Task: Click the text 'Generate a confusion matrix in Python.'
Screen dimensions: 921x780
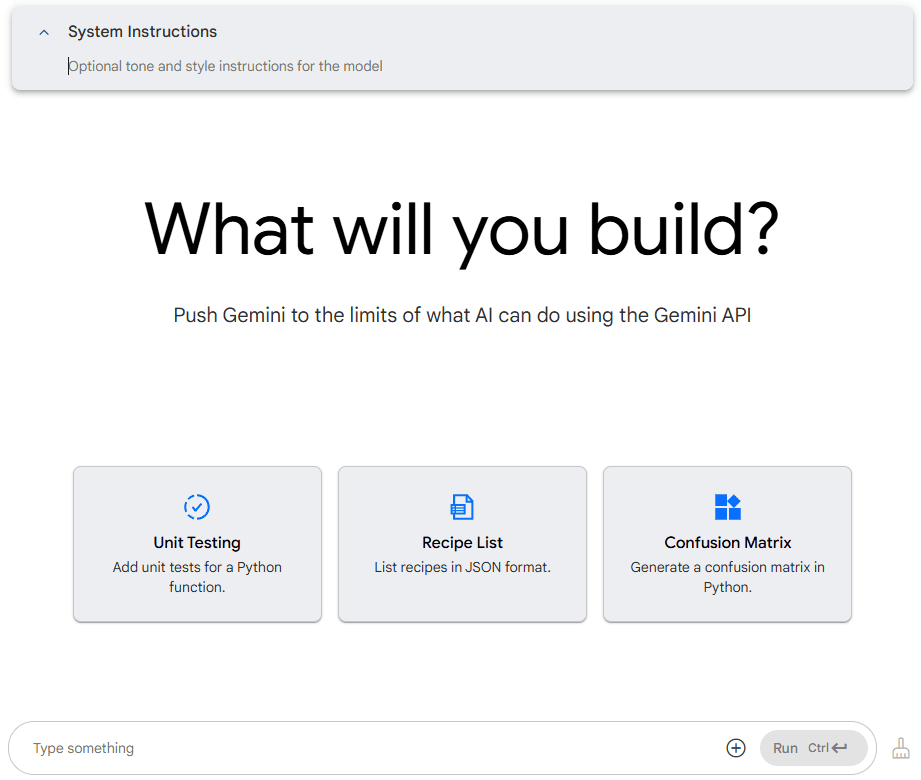Action: click(x=727, y=577)
